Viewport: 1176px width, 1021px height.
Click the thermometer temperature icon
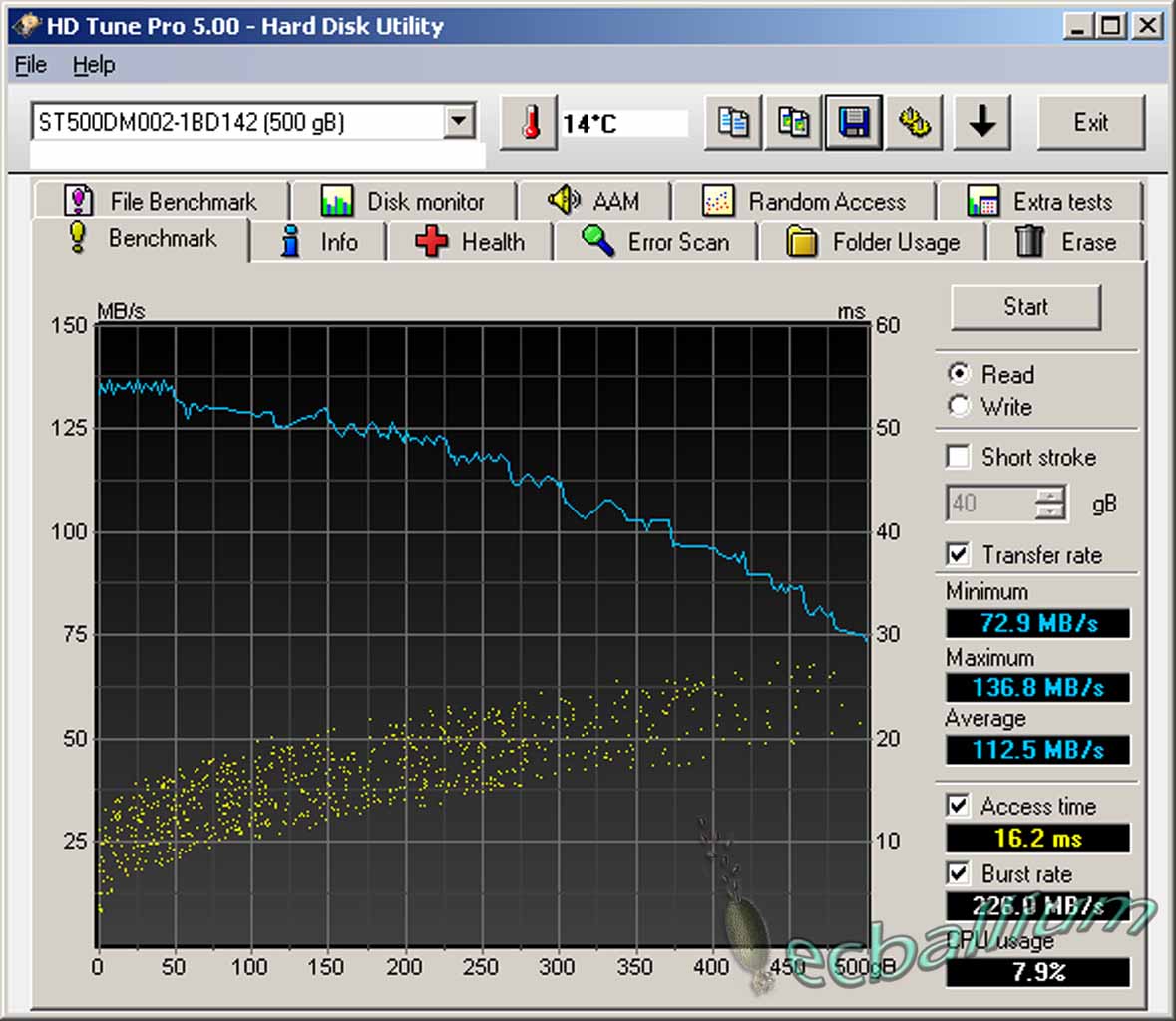(529, 123)
